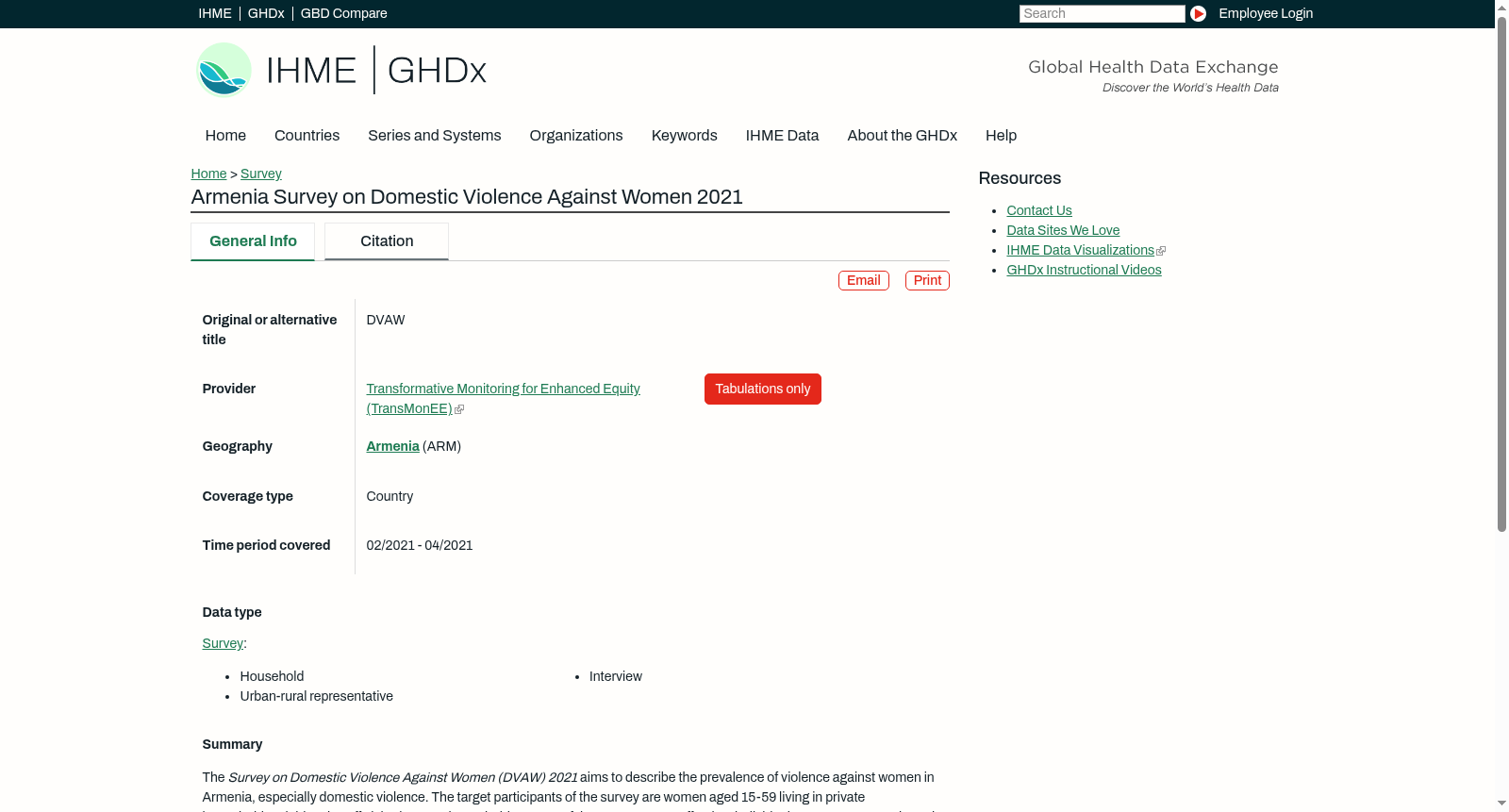Click the scrollbar up arrow

point(1501,8)
